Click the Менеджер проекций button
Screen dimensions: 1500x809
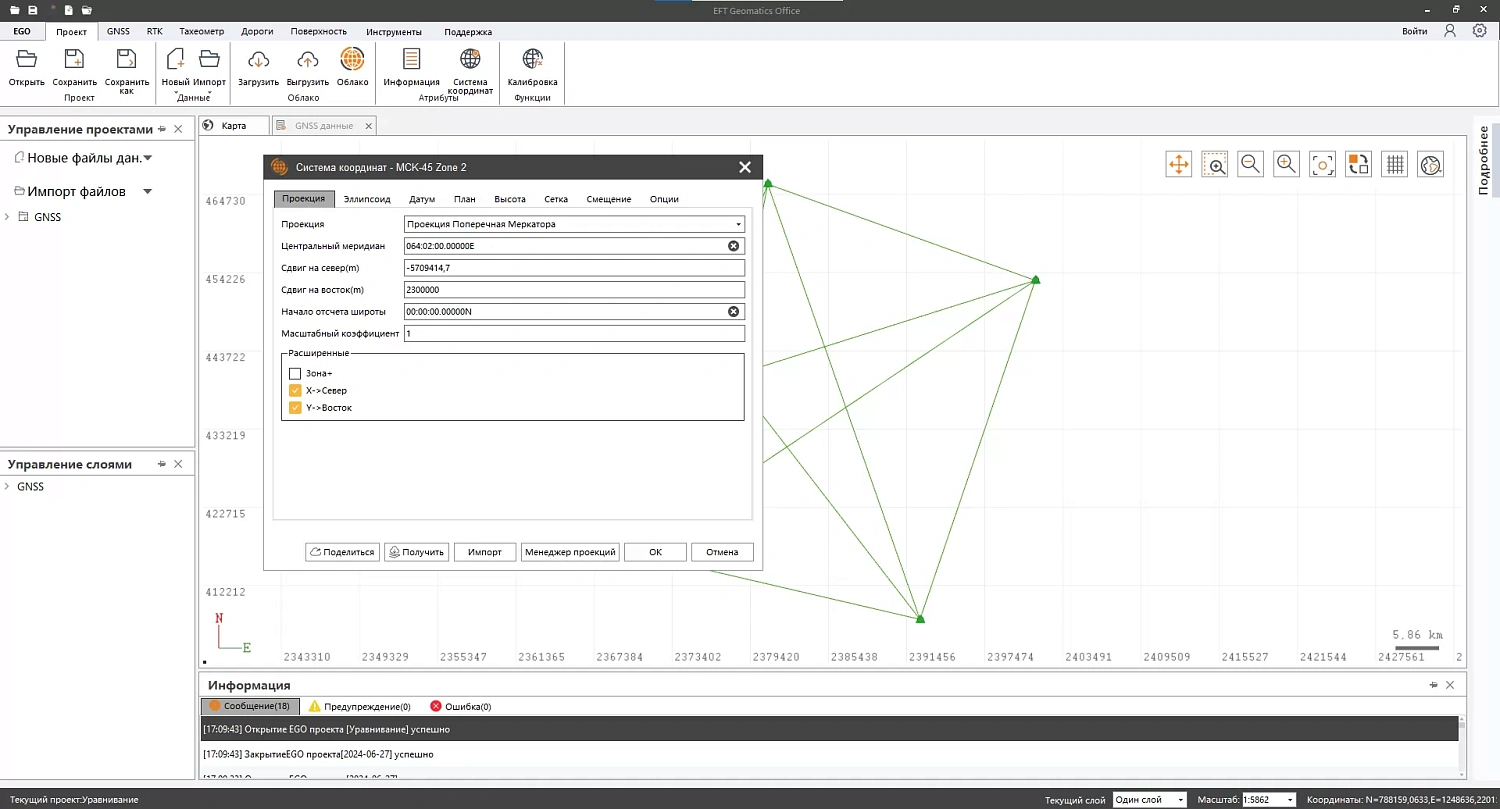click(x=570, y=552)
